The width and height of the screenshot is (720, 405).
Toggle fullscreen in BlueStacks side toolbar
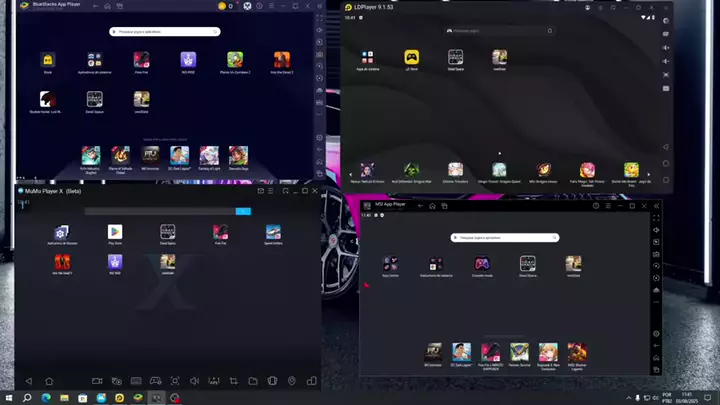[319, 31]
